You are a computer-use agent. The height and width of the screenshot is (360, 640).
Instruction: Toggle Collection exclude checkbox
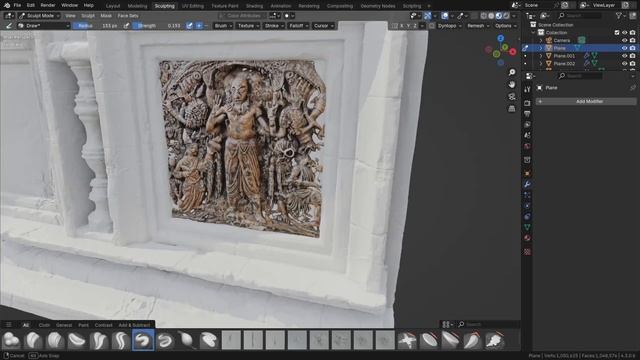(617, 33)
